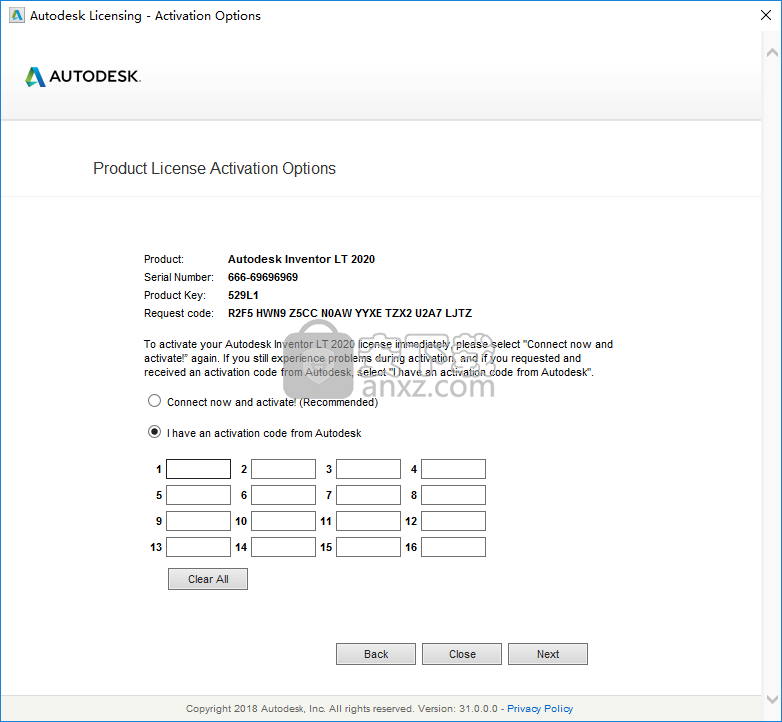Select Connect now and activate radio button
The width and height of the screenshot is (782, 722).
pyautogui.click(x=155, y=401)
